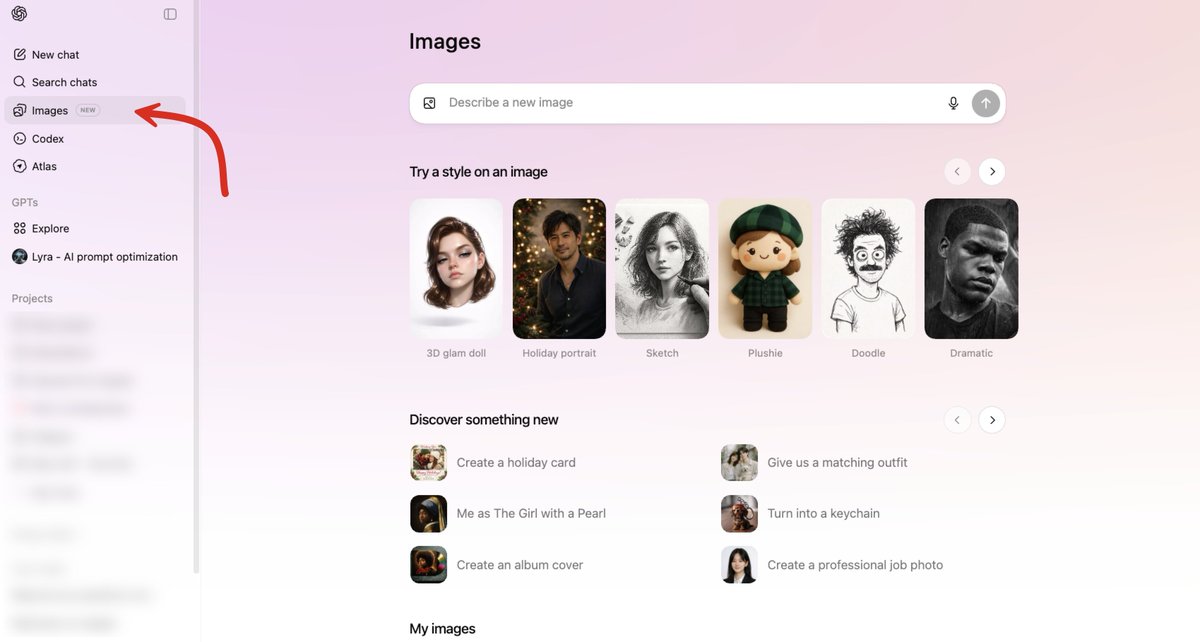The height and width of the screenshot is (642, 1200).
Task: Click the Lyra GPT avatar icon
Action: (x=20, y=257)
